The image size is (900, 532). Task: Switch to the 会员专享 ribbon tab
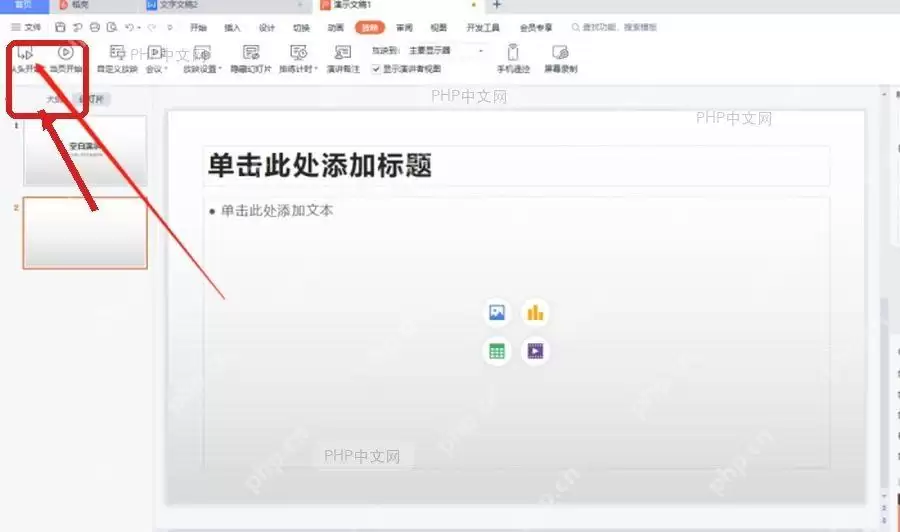[536, 28]
